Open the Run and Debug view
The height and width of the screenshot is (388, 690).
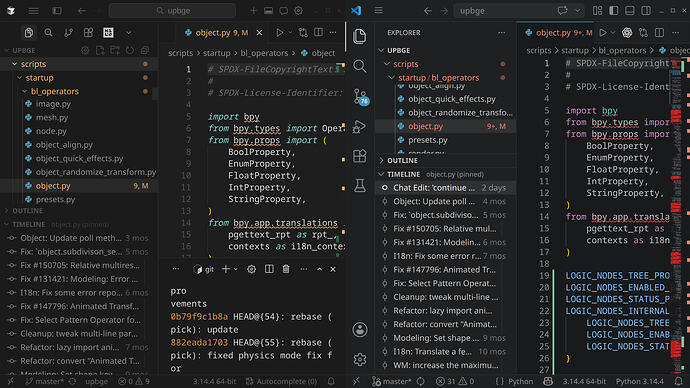tap(360, 127)
